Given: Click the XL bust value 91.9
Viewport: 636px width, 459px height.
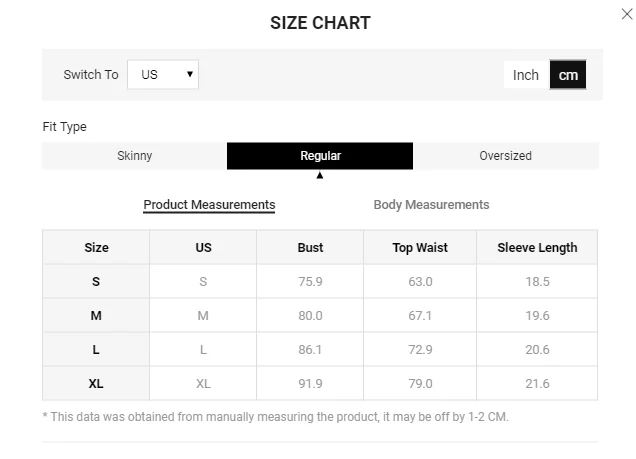Looking at the screenshot, I should 310,384.
